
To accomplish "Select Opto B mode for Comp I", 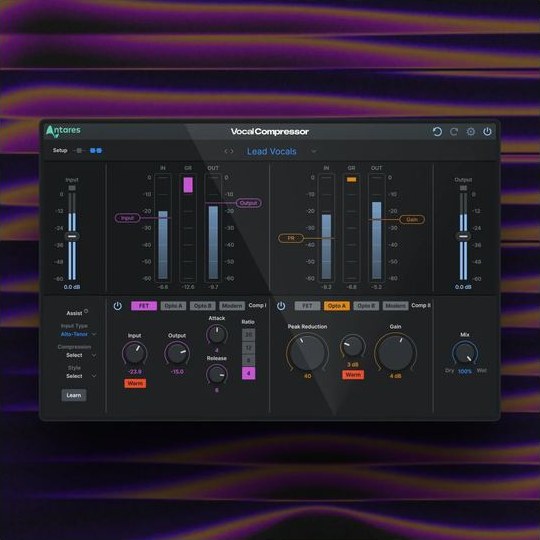I will [x=202, y=306].
